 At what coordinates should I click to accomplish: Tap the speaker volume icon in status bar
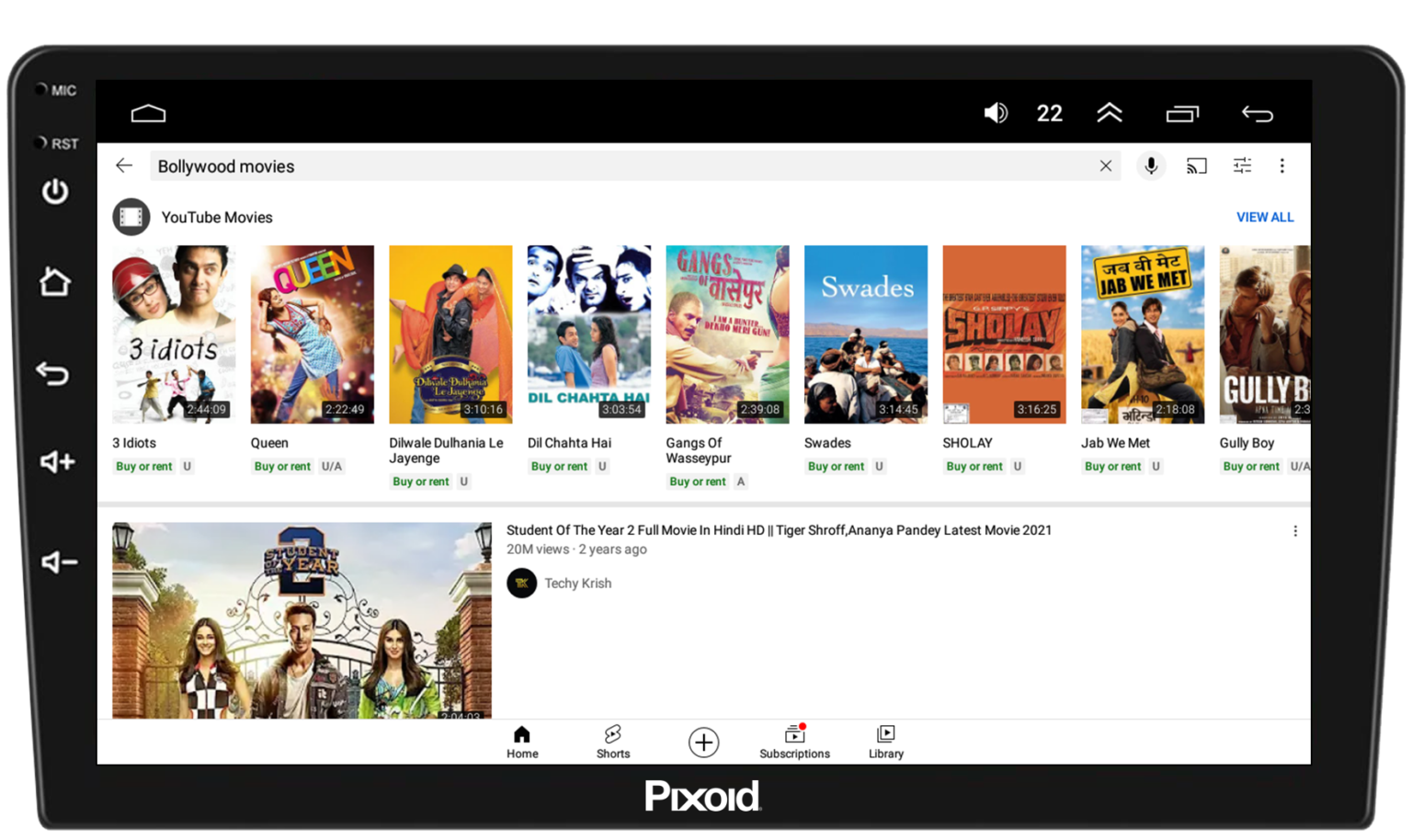(996, 113)
